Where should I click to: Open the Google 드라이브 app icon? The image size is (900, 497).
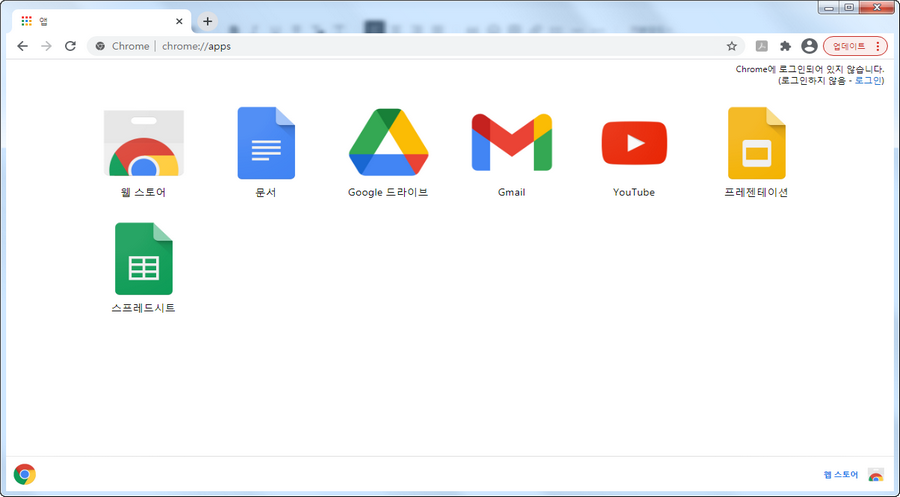pyautogui.click(x=389, y=142)
